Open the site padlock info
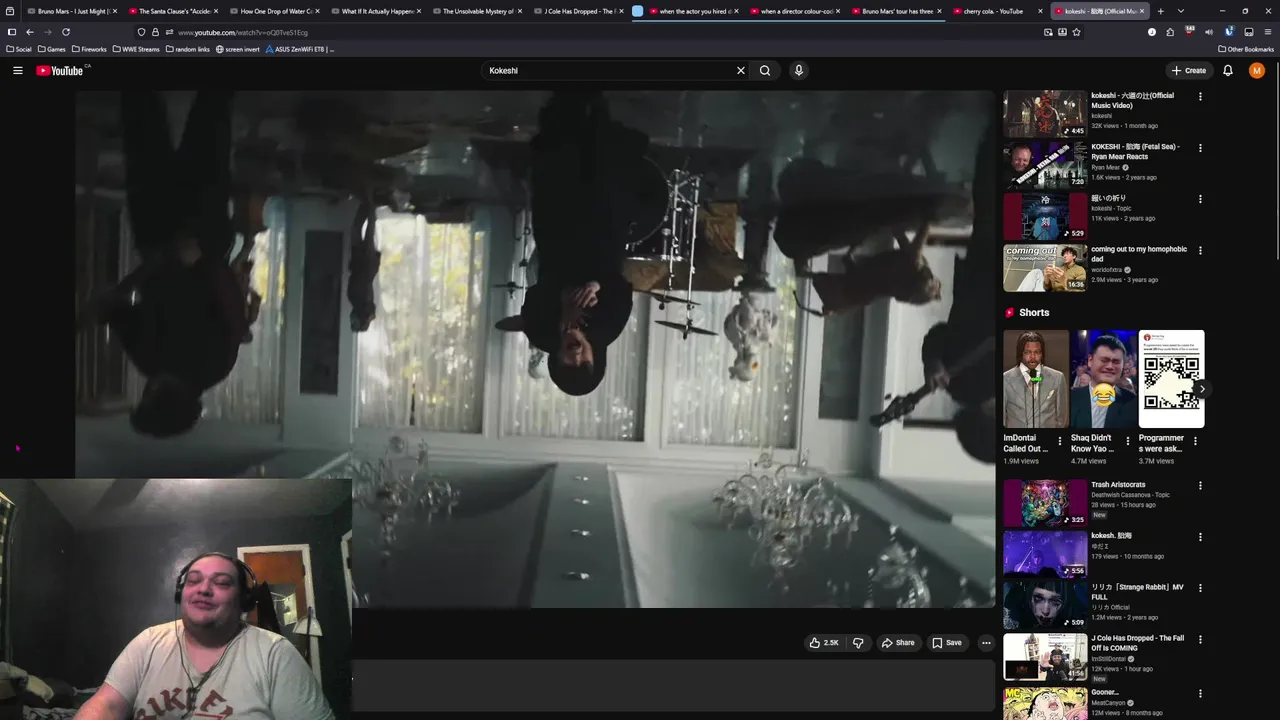This screenshot has width=1280, height=720. [155, 32]
